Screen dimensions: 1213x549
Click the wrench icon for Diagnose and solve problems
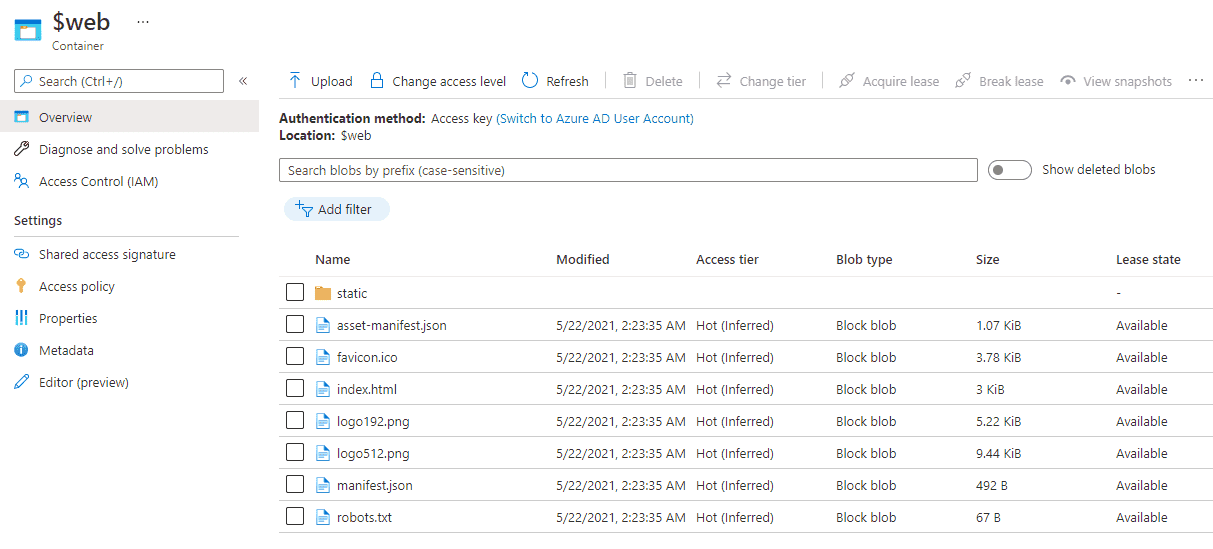[21, 149]
